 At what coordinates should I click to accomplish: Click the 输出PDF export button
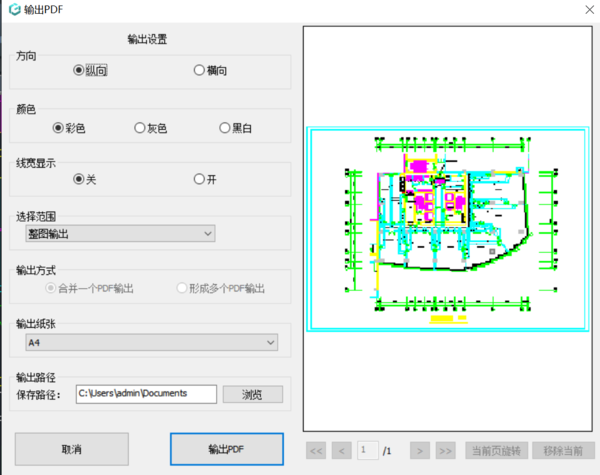[x=227, y=449]
